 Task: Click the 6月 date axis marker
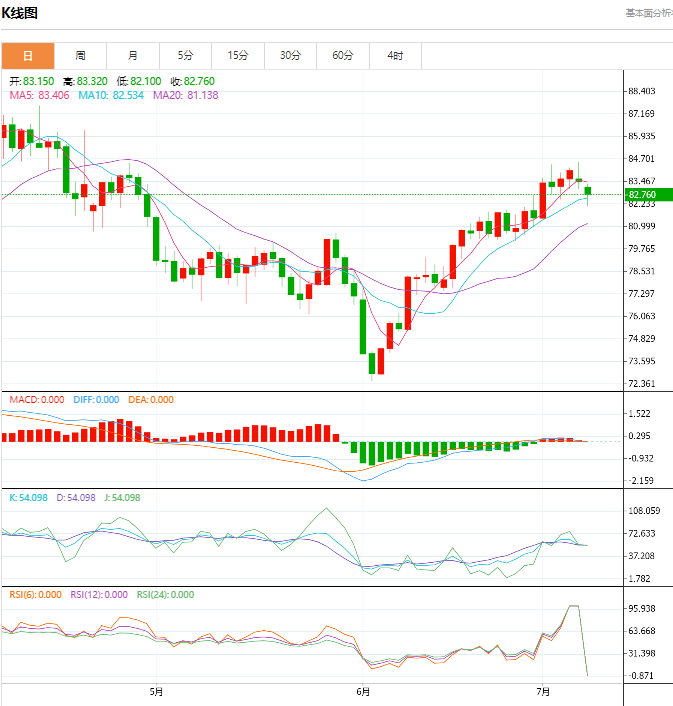(363, 692)
